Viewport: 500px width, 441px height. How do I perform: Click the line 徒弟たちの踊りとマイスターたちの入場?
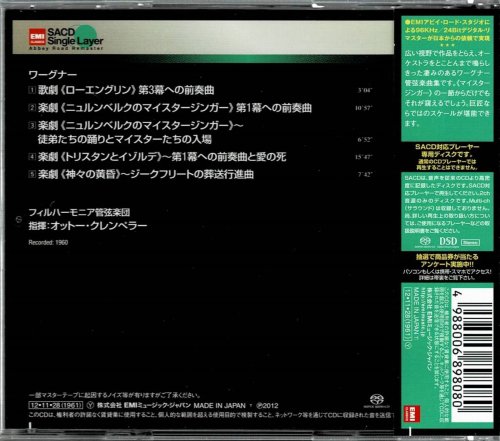click(x=125, y=139)
